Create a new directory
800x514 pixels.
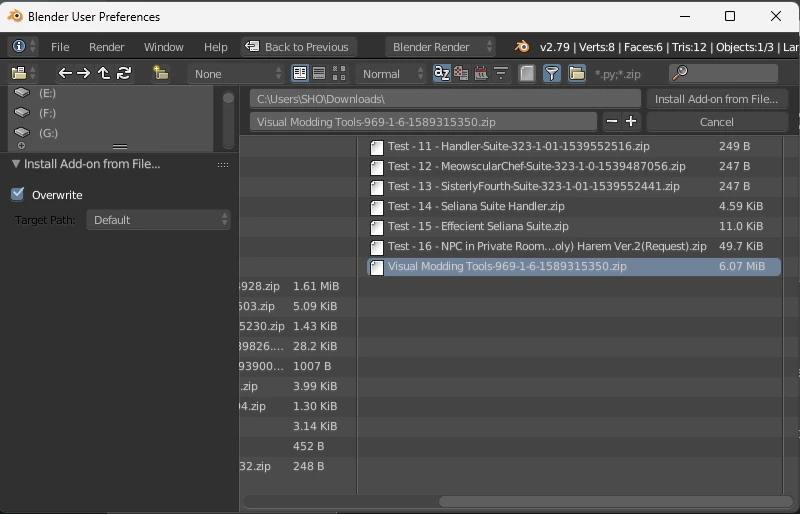(161, 74)
